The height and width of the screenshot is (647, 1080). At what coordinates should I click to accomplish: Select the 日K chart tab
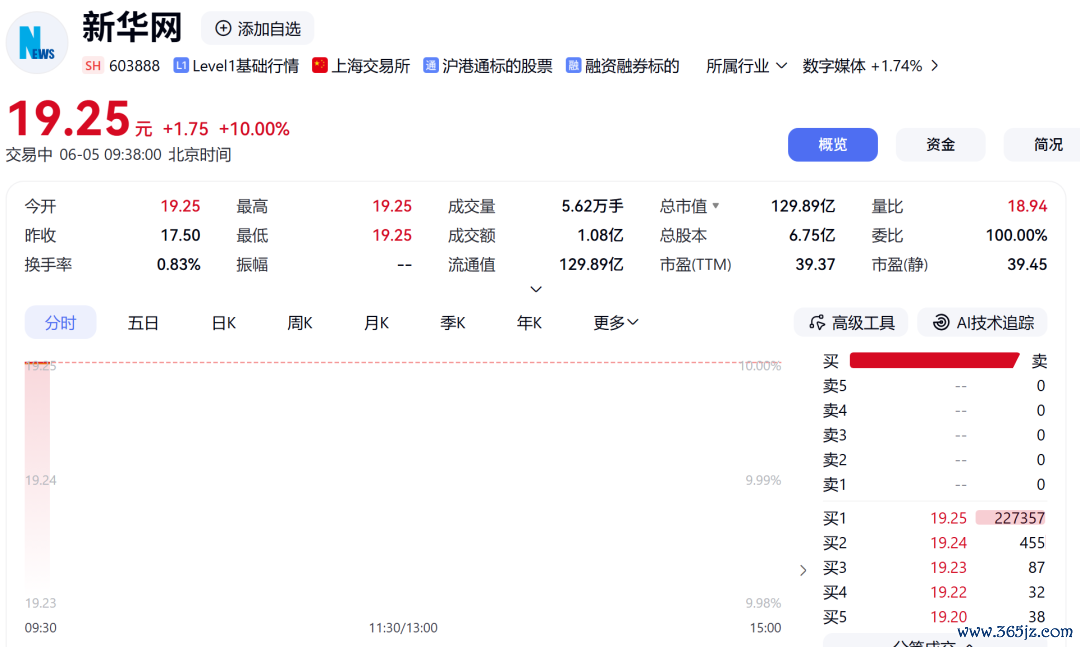pos(224,322)
